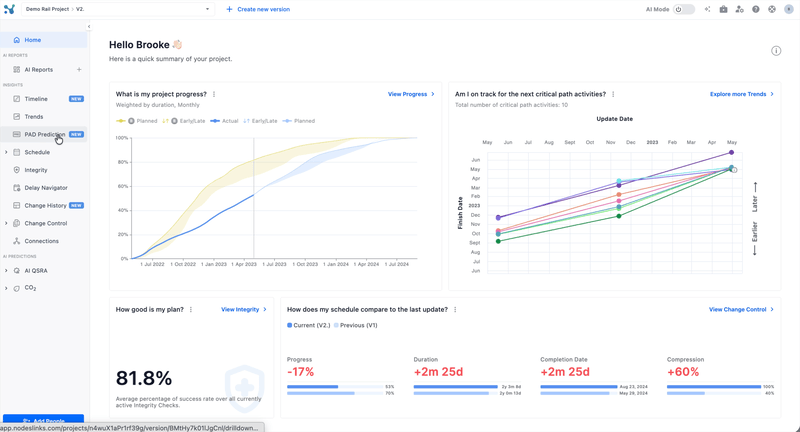Click the info icon below the header
The image size is (800, 432).
(776, 51)
